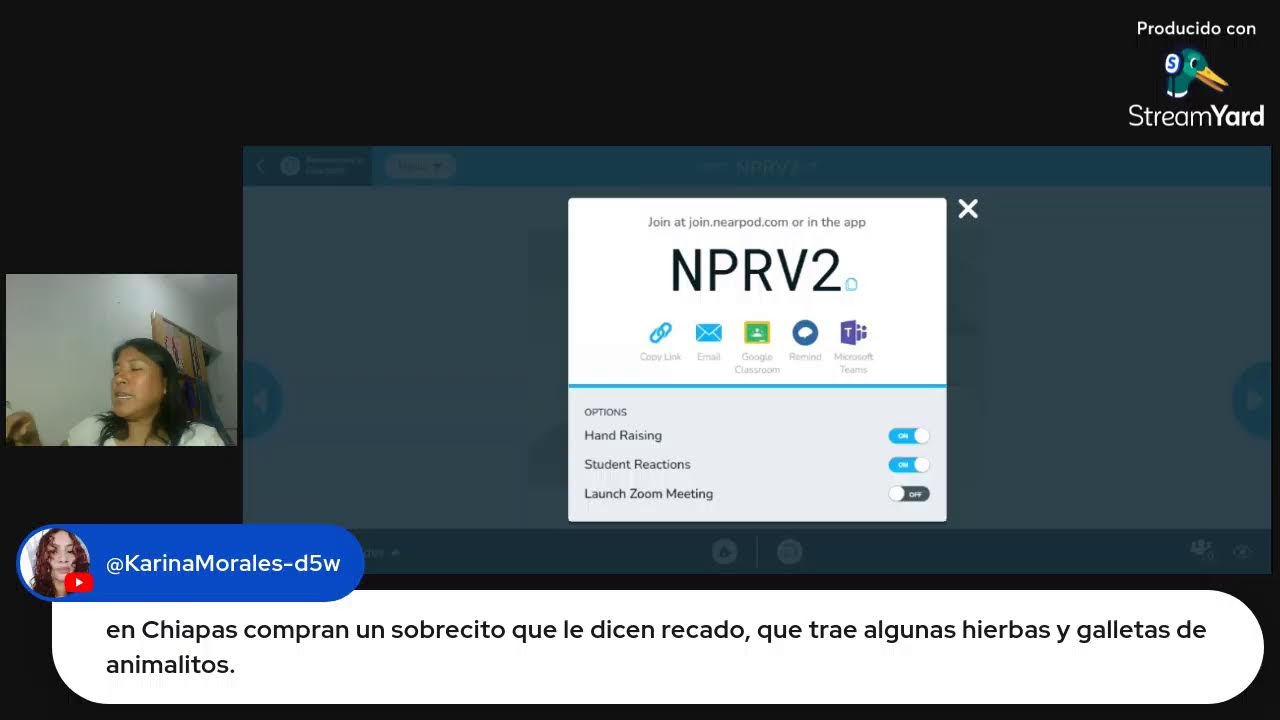Go to the previous slide arrow
The height and width of the screenshot is (720, 1280).
click(261, 401)
